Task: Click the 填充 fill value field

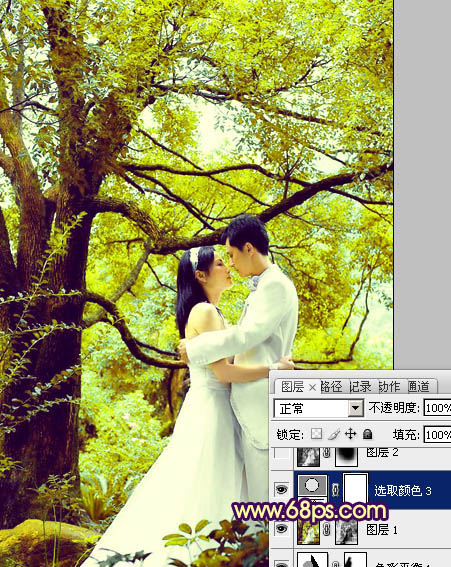Action: pyautogui.click(x=437, y=434)
